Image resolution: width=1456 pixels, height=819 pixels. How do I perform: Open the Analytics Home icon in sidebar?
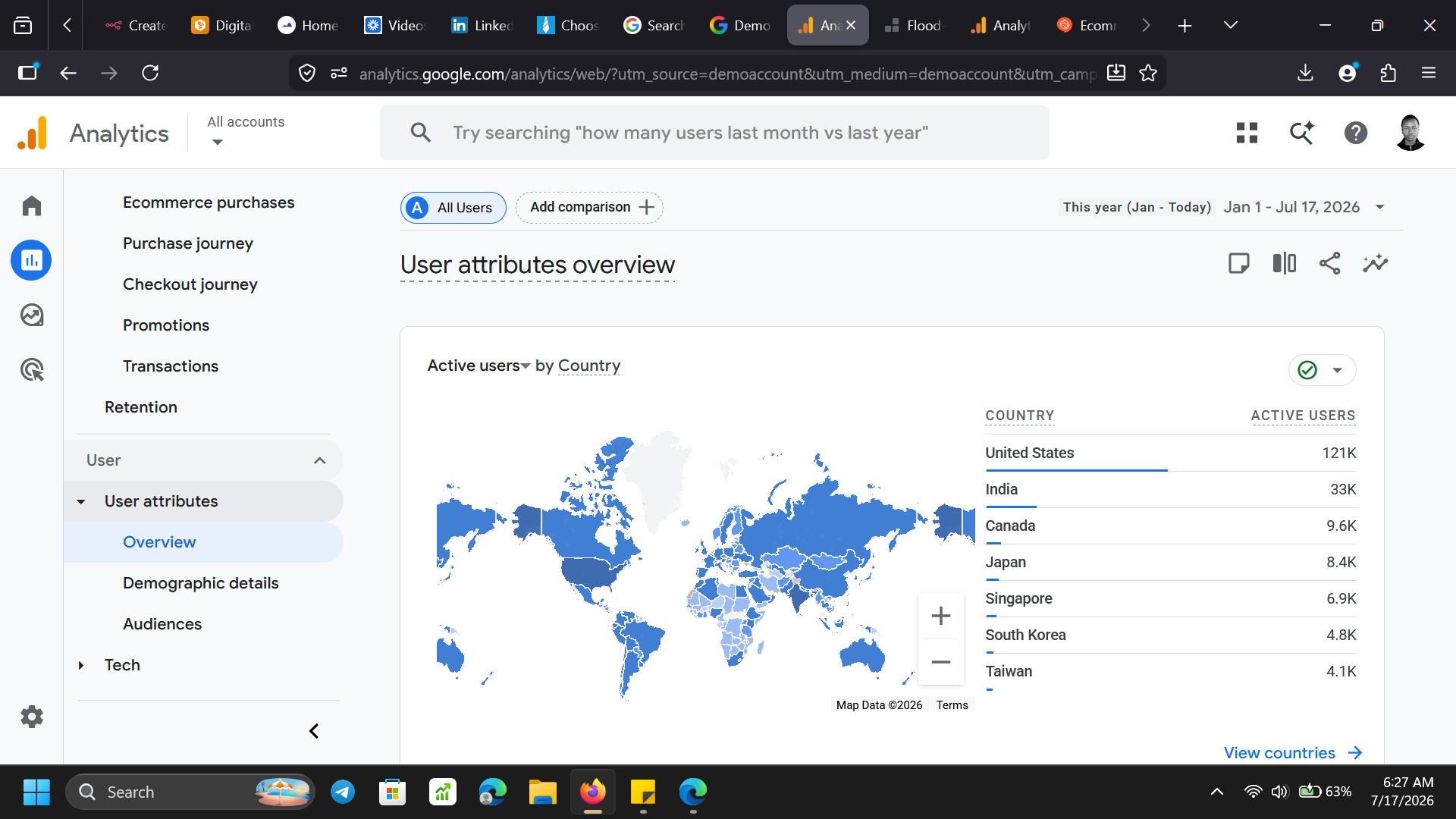(31, 206)
